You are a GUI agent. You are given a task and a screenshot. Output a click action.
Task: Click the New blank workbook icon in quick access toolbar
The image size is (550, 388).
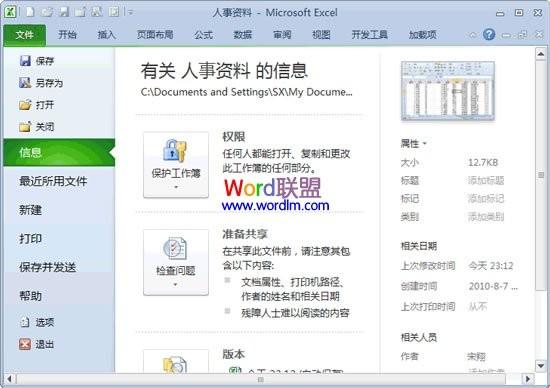point(30,12)
